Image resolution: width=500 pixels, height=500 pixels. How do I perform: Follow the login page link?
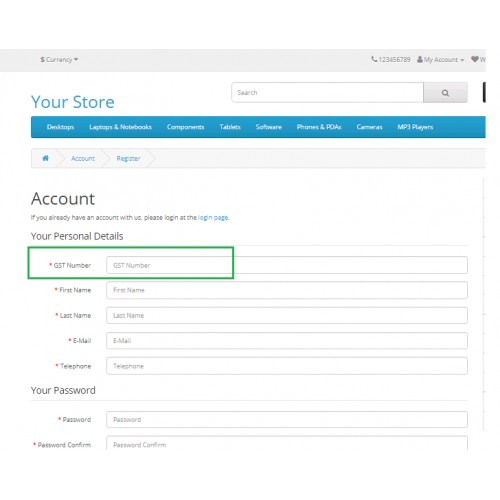pos(213,218)
